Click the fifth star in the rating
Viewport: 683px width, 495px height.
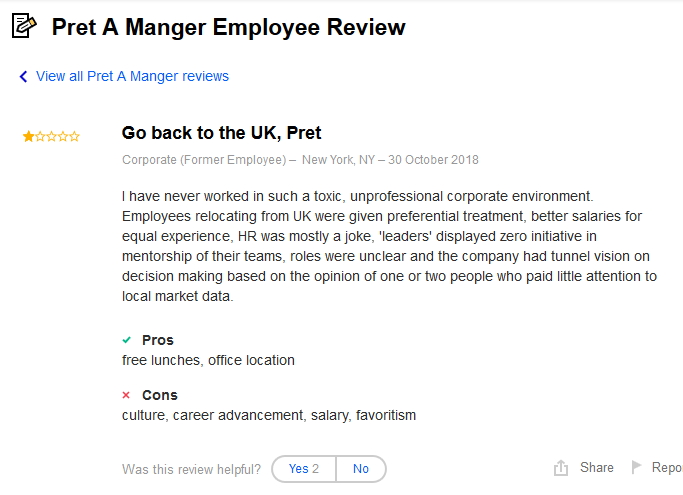(75, 137)
